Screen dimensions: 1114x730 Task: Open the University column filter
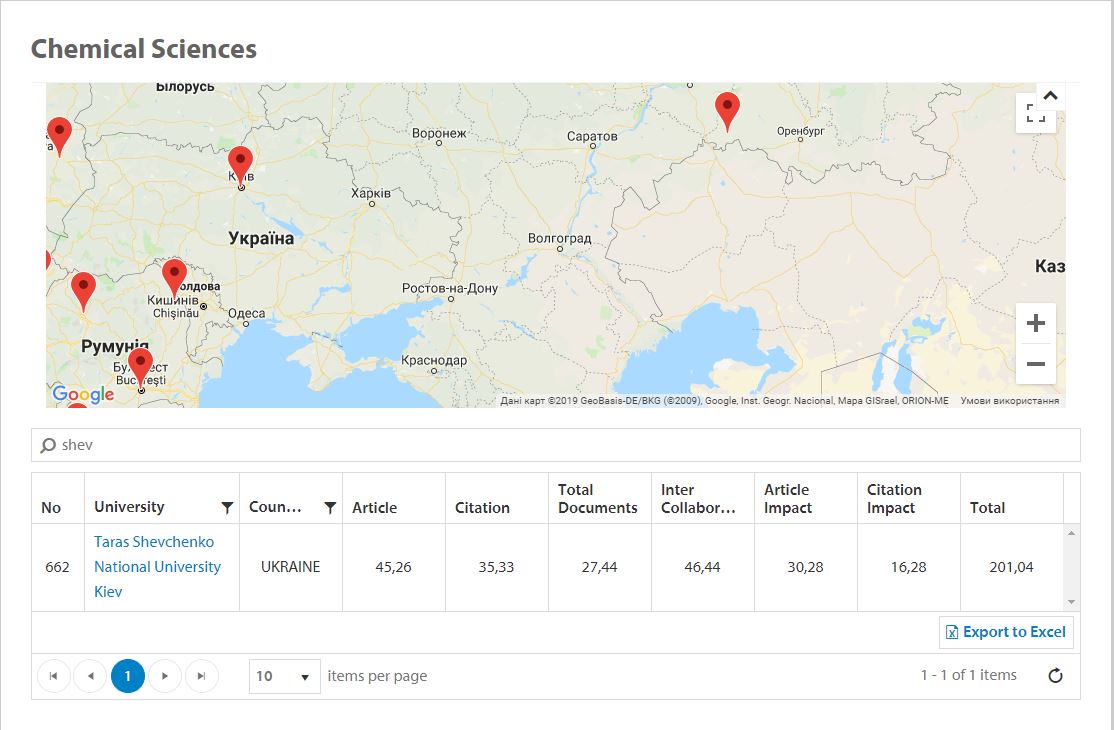point(227,507)
